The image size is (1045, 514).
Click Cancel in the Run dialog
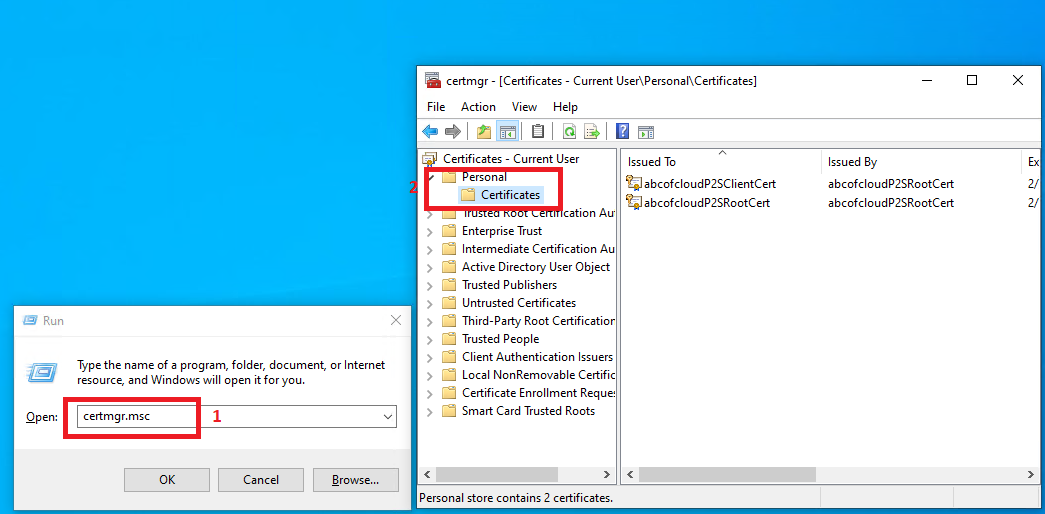coord(261,479)
